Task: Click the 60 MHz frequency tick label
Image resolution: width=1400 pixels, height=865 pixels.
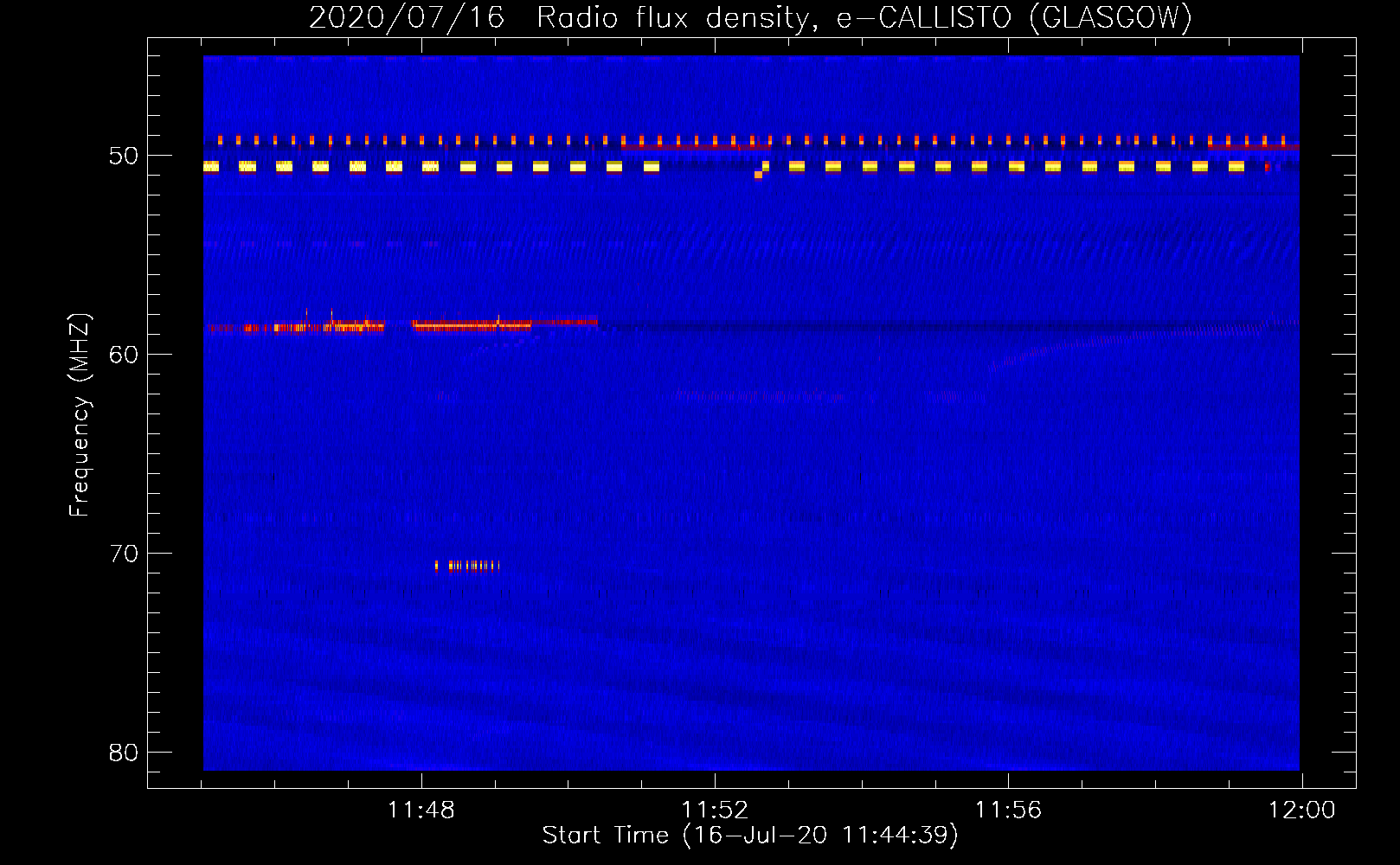Action: coord(124,355)
